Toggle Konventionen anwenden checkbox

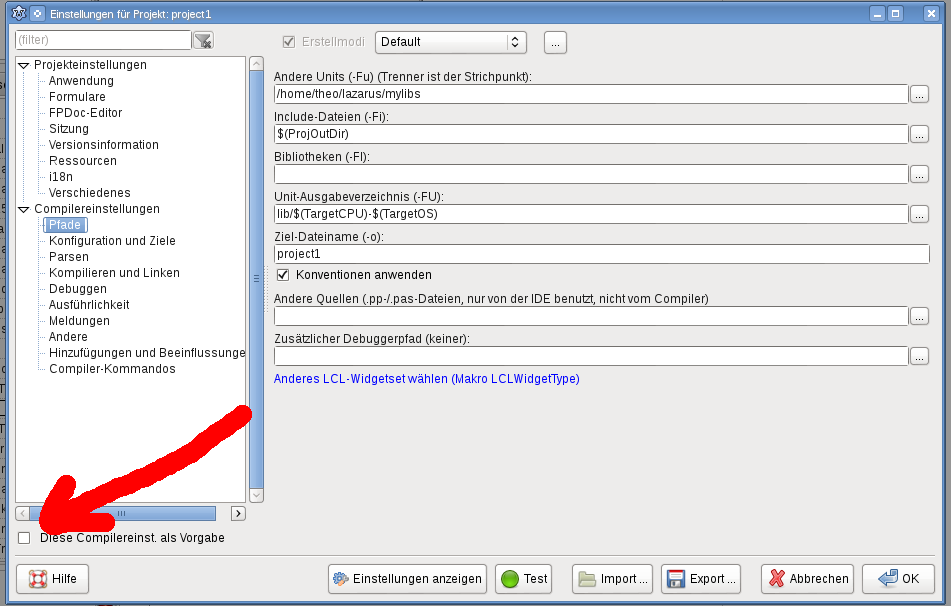click(x=283, y=274)
